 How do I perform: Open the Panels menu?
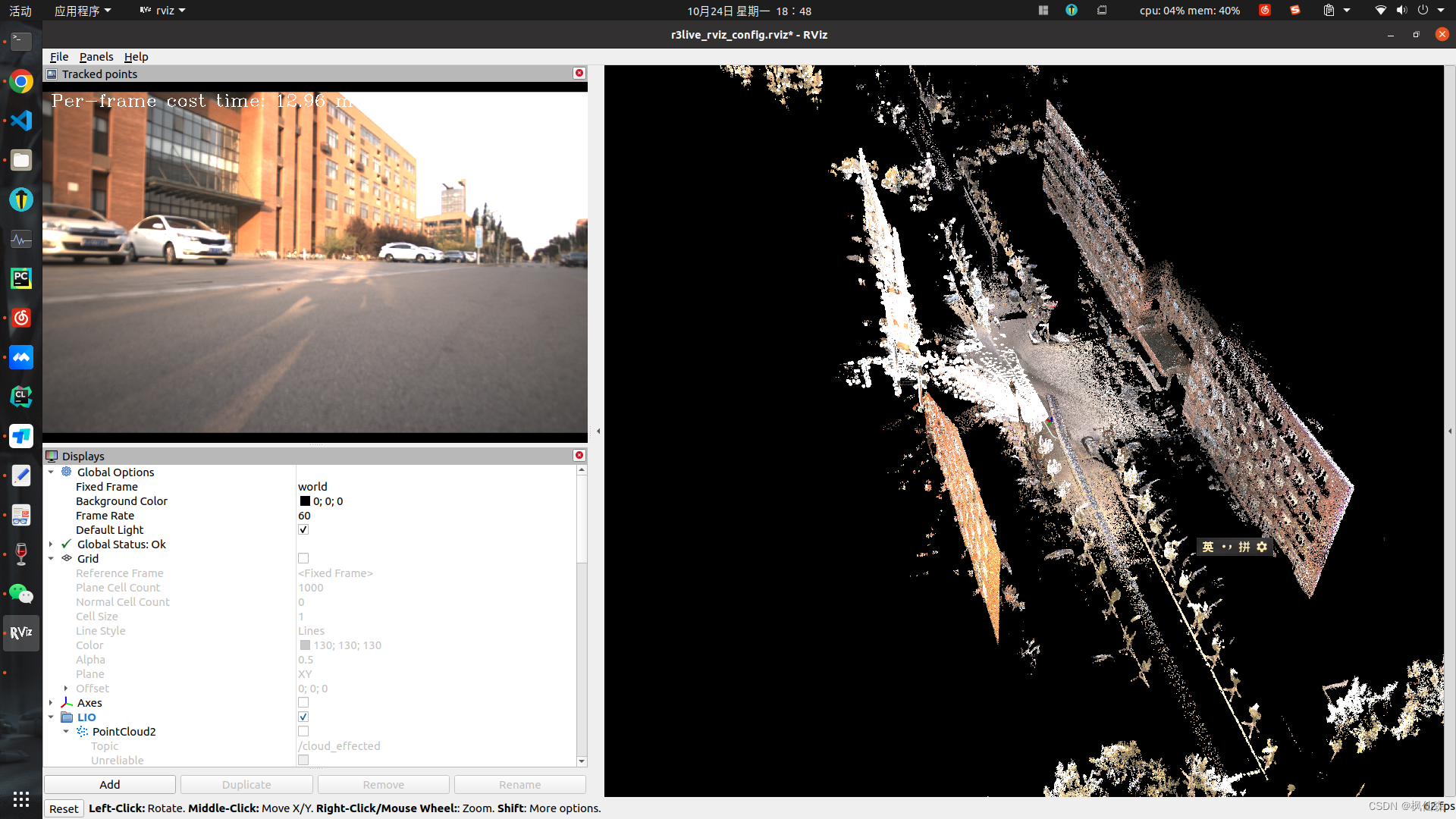coord(96,57)
